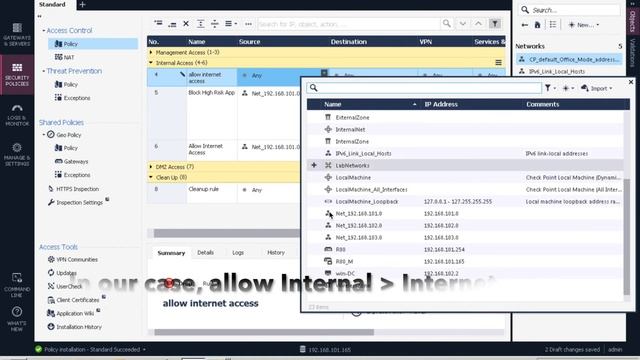640x360 pixels.
Task: Open Security Policies view
Action: click(x=17, y=75)
